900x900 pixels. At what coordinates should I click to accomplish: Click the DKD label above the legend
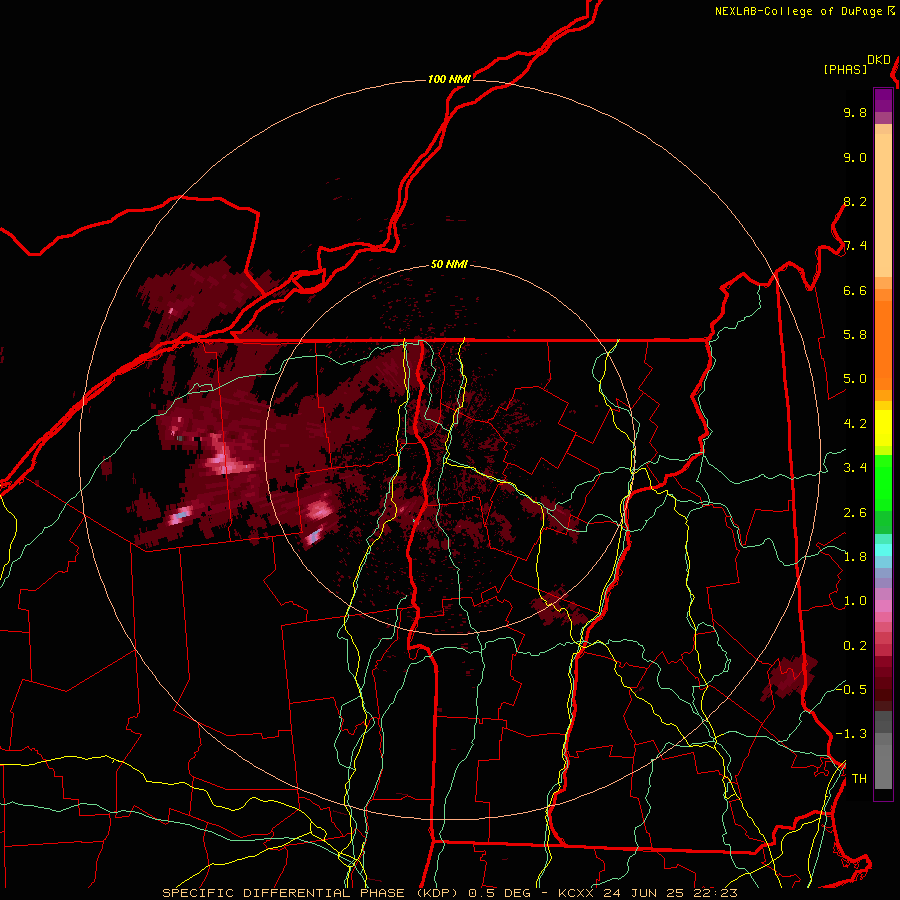[x=879, y=60]
